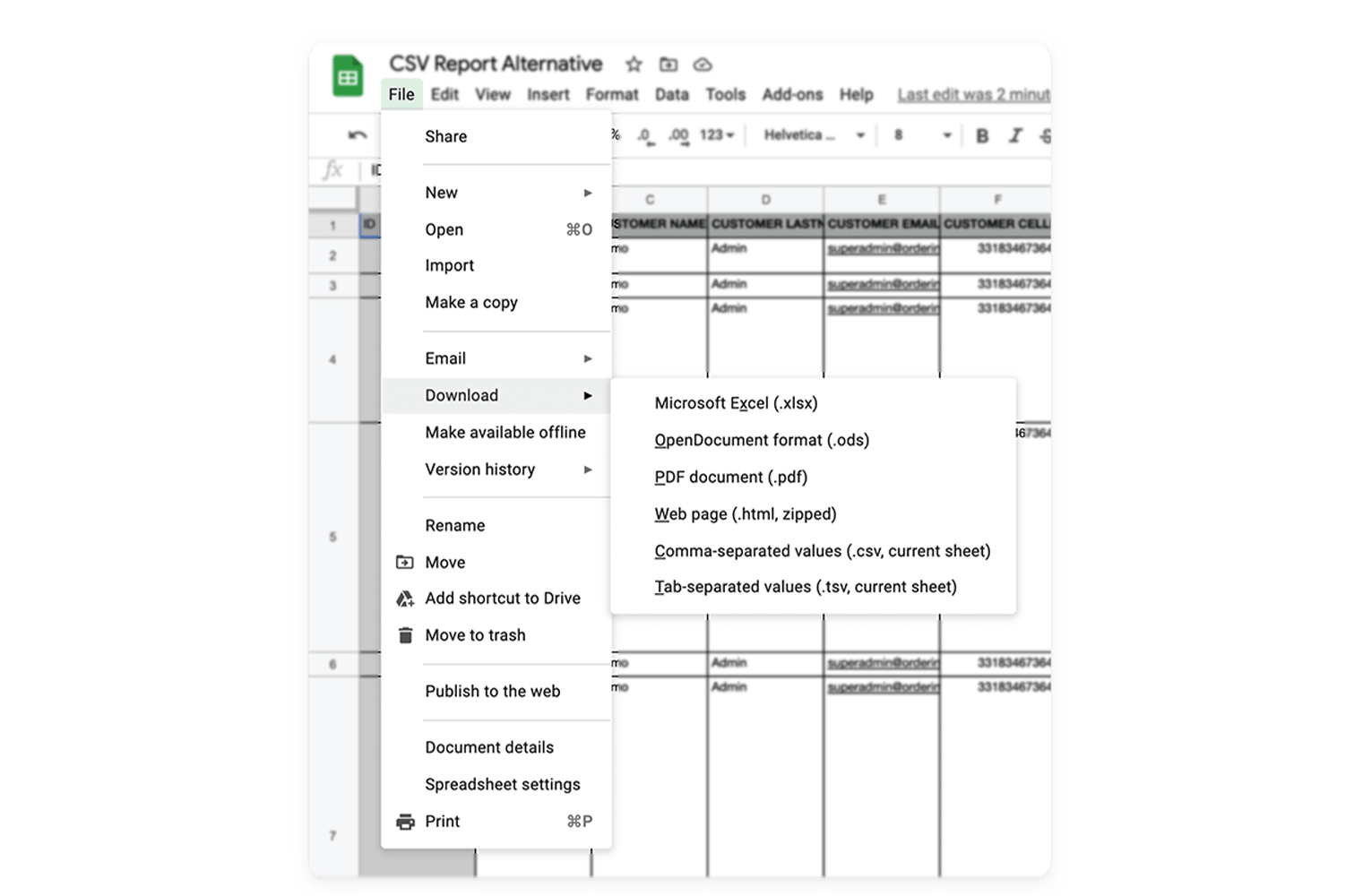
Task: Click the superadmin email link in row 2
Action: click(883, 248)
